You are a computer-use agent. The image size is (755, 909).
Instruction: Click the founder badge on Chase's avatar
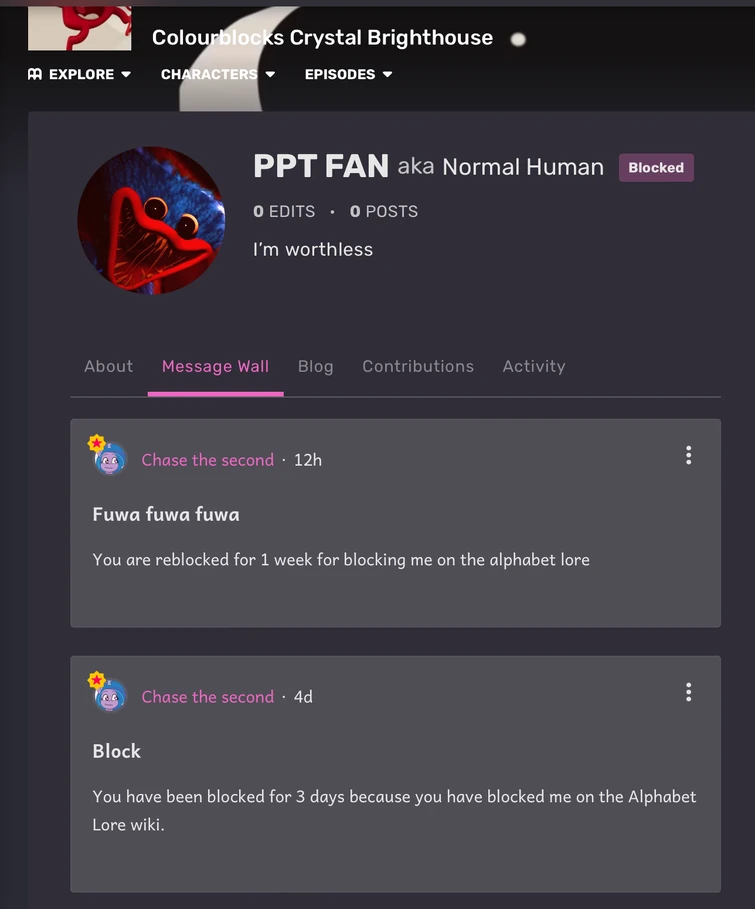tap(96, 444)
